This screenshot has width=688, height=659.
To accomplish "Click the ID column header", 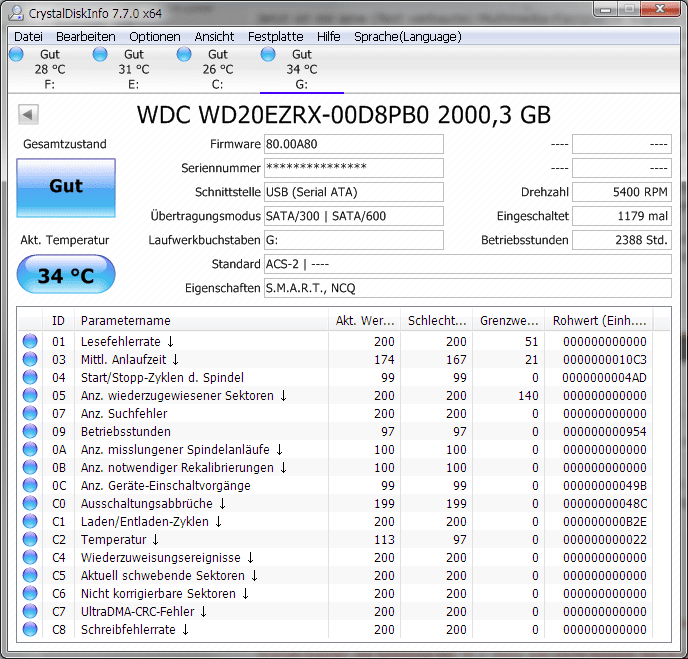I will [x=58, y=321].
